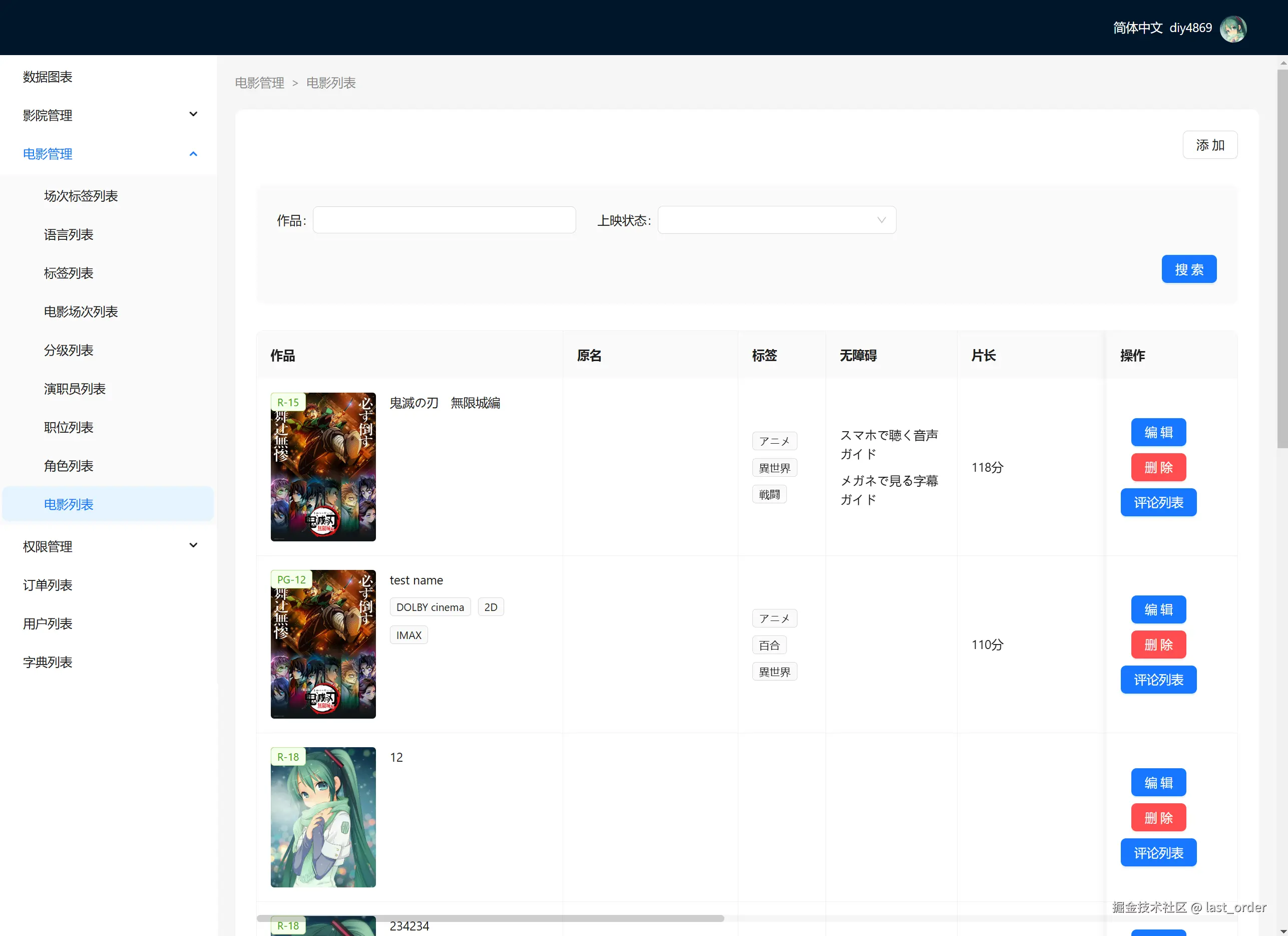This screenshot has height=936, width=1288.
Task: Delete the test name movie
Action: pyautogui.click(x=1158, y=645)
